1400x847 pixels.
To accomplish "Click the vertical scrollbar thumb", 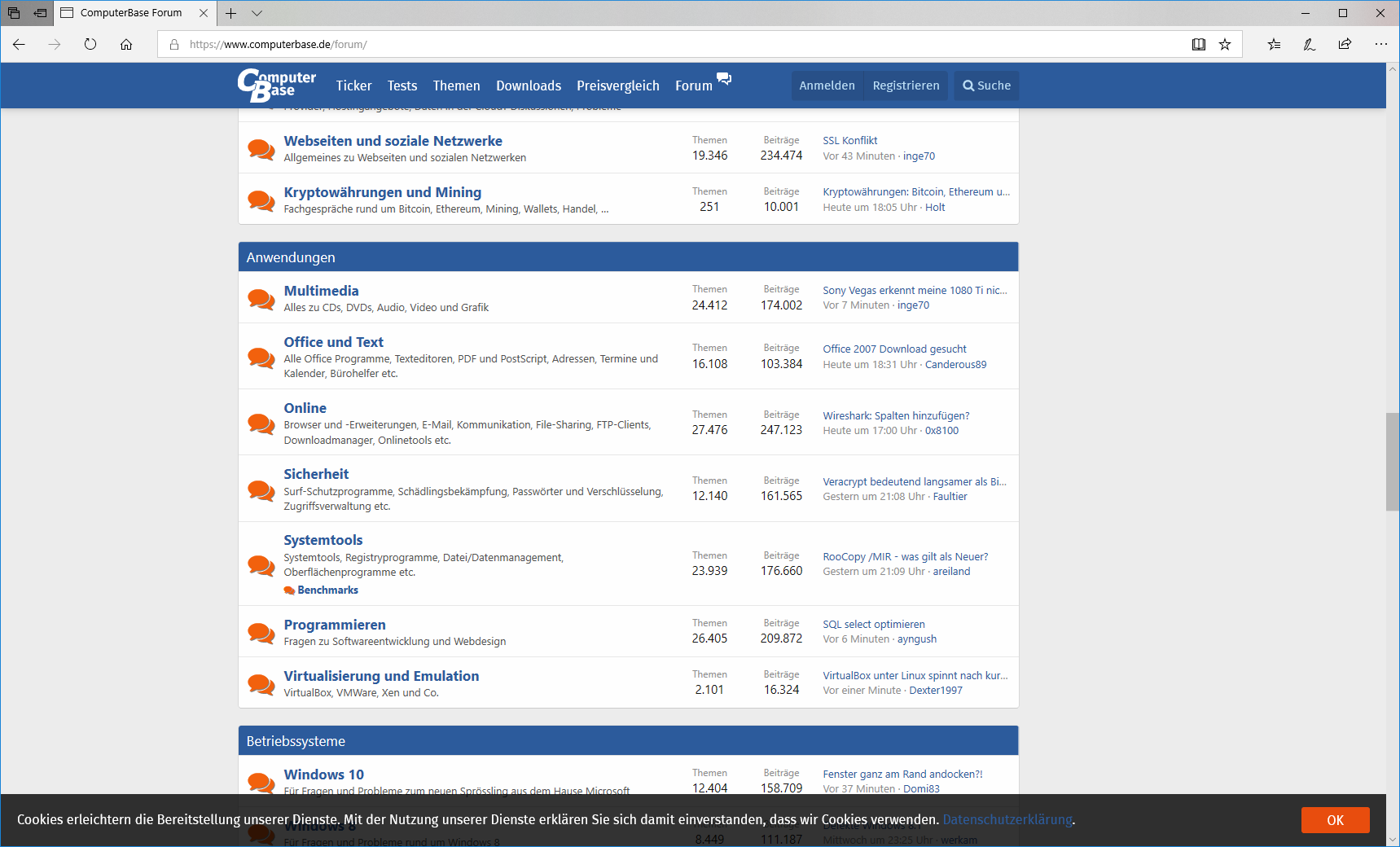I will (1392, 462).
